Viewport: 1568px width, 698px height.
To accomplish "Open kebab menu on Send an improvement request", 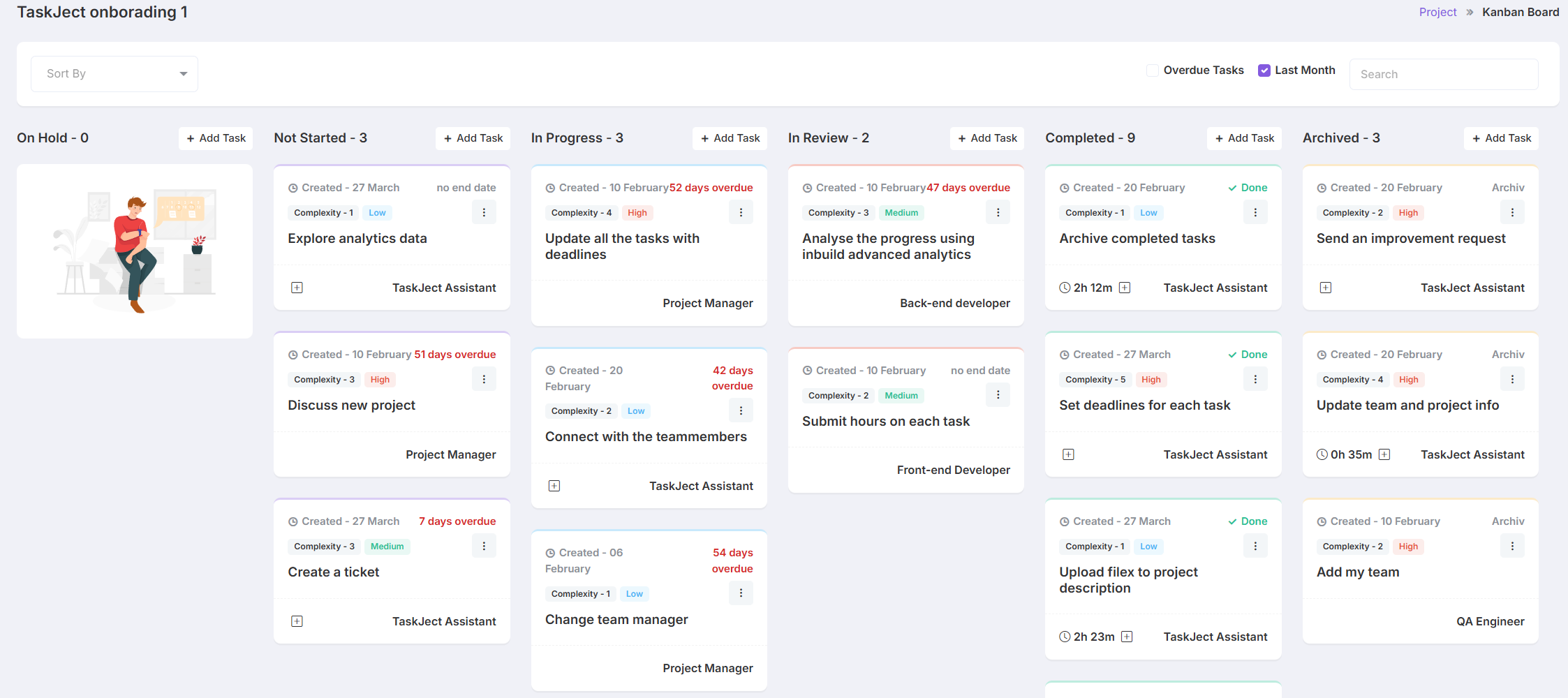I will tap(1512, 212).
